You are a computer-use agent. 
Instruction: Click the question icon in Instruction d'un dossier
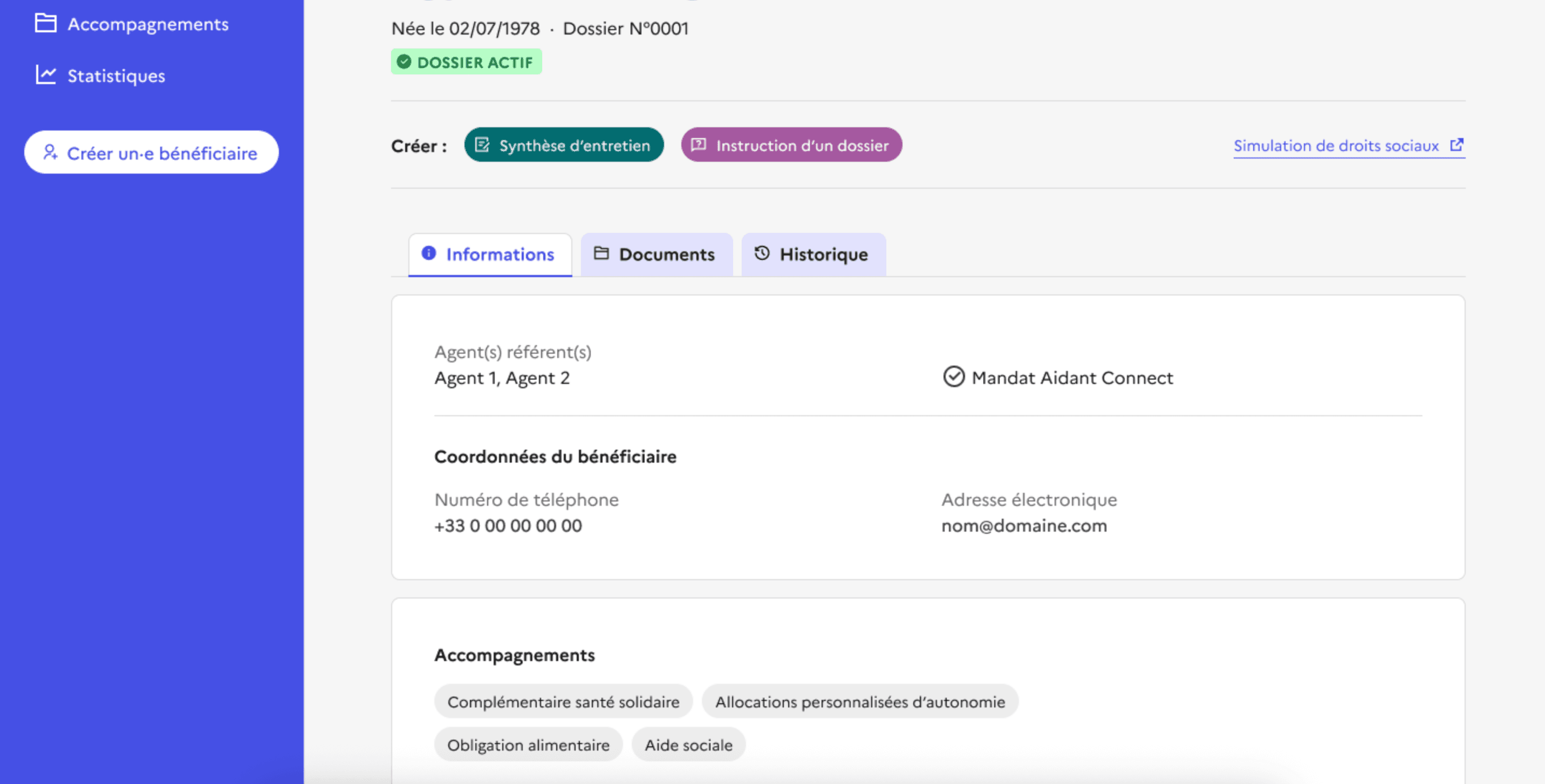pyautogui.click(x=698, y=145)
